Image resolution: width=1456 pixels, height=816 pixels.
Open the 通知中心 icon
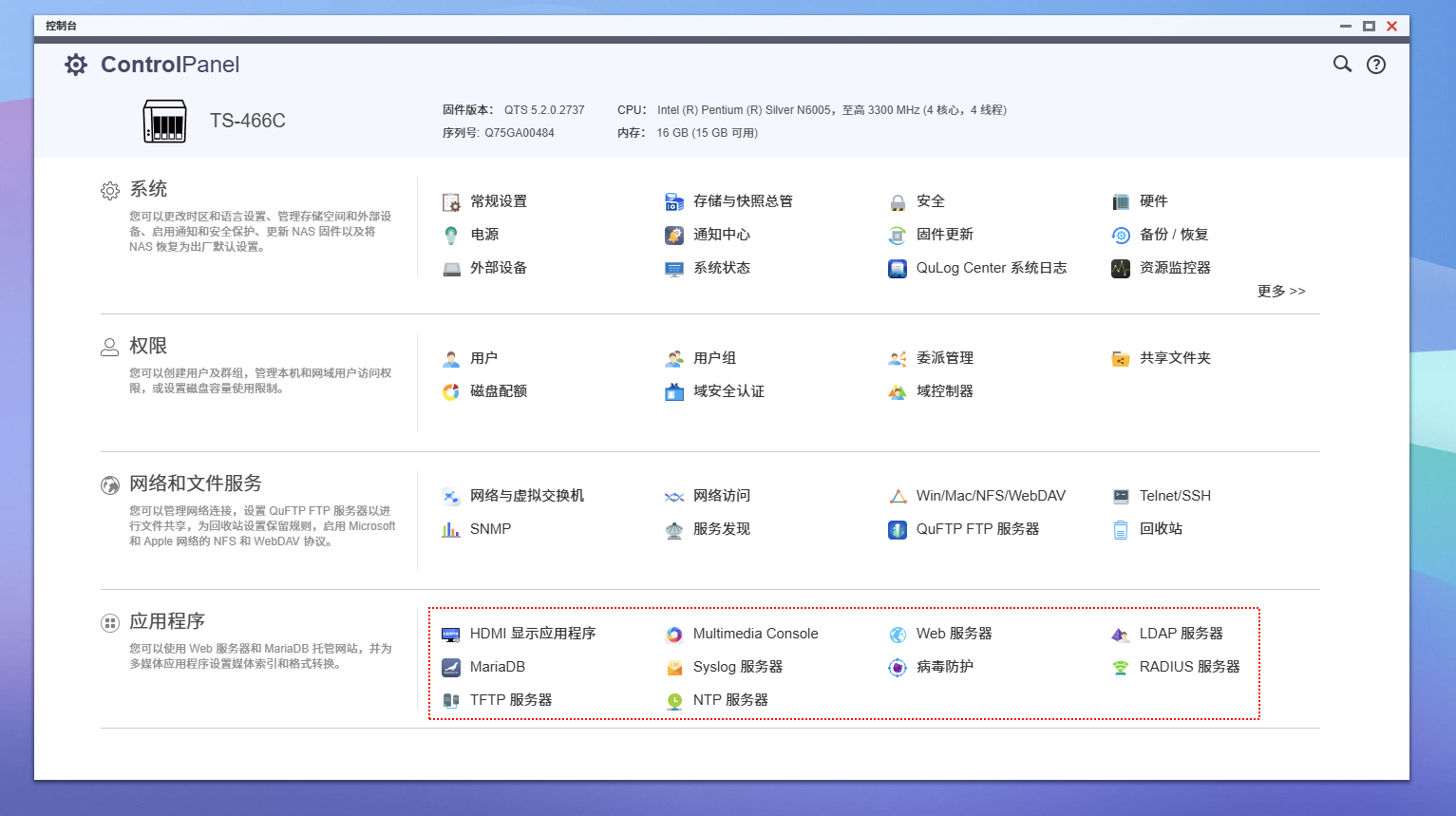tap(674, 235)
